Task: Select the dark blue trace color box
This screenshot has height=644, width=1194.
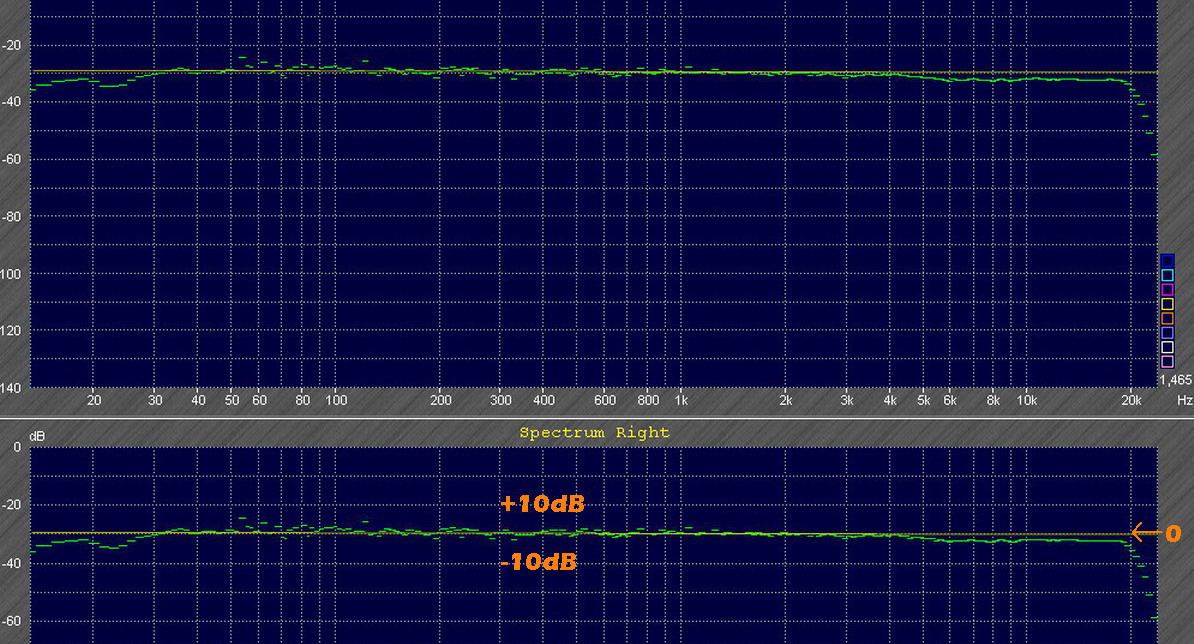Action: (x=1167, y=261)
